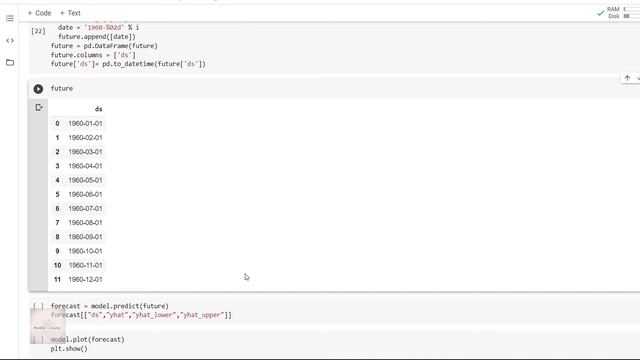The image size is (640, 360).
Task: Run the model.predict(future) cell bracket
Action: click(x=38, y=306)
